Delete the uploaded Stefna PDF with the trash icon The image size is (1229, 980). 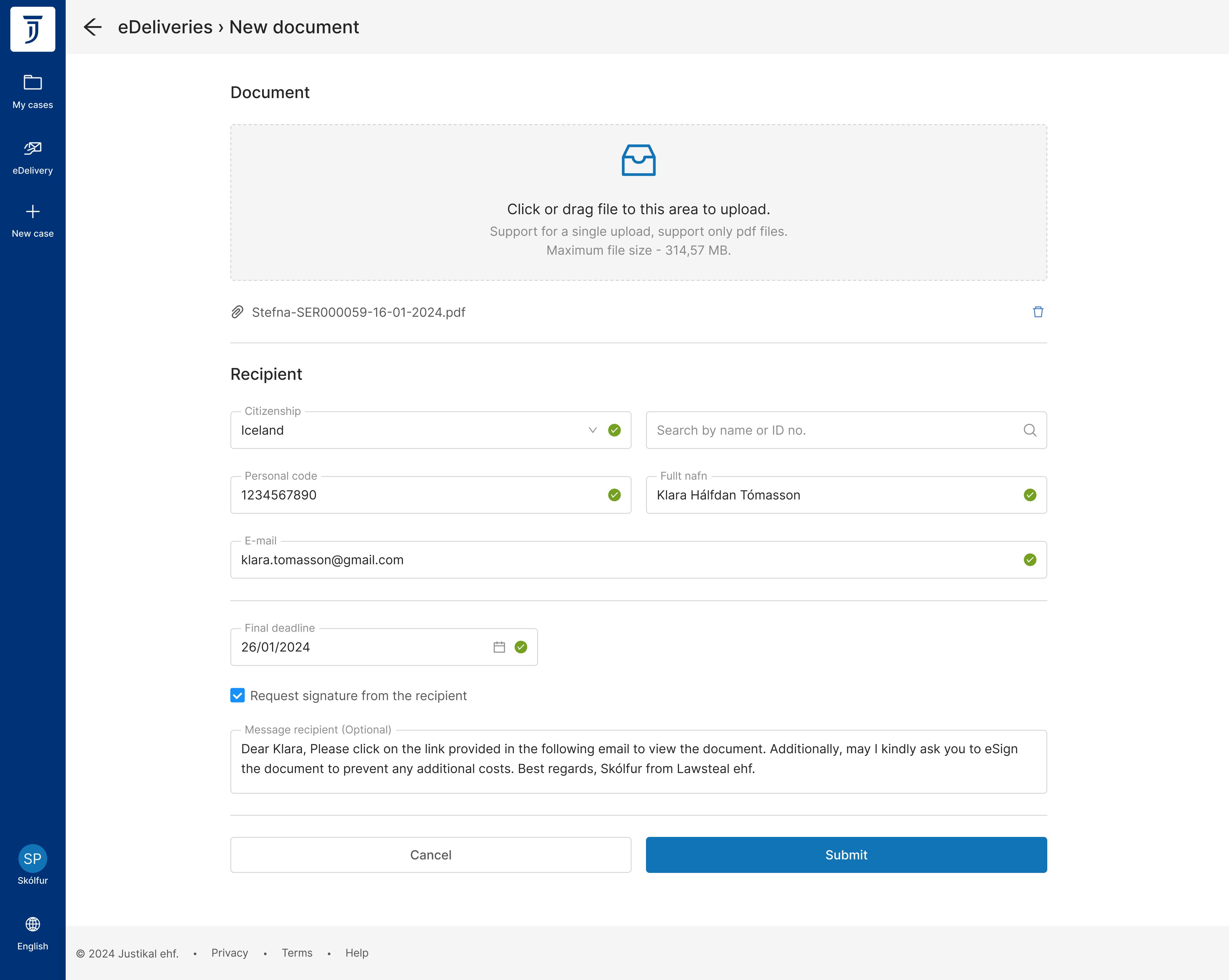tap(1039, 312)
